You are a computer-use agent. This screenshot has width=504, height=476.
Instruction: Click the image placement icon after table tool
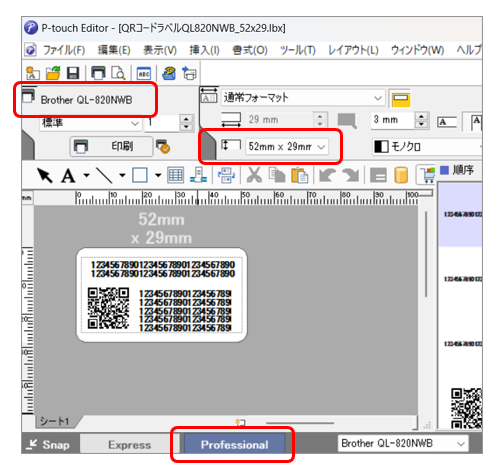point(198,175)
